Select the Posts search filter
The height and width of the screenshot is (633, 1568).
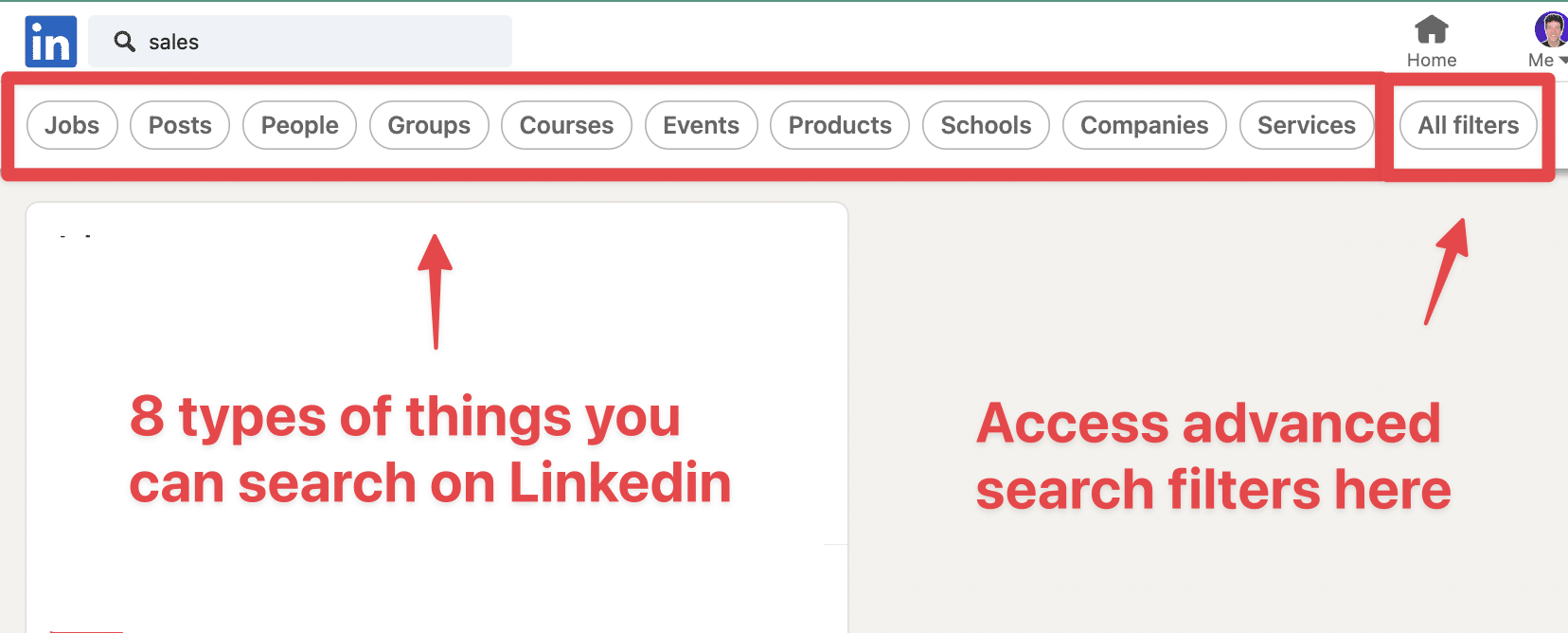[179, 124]
